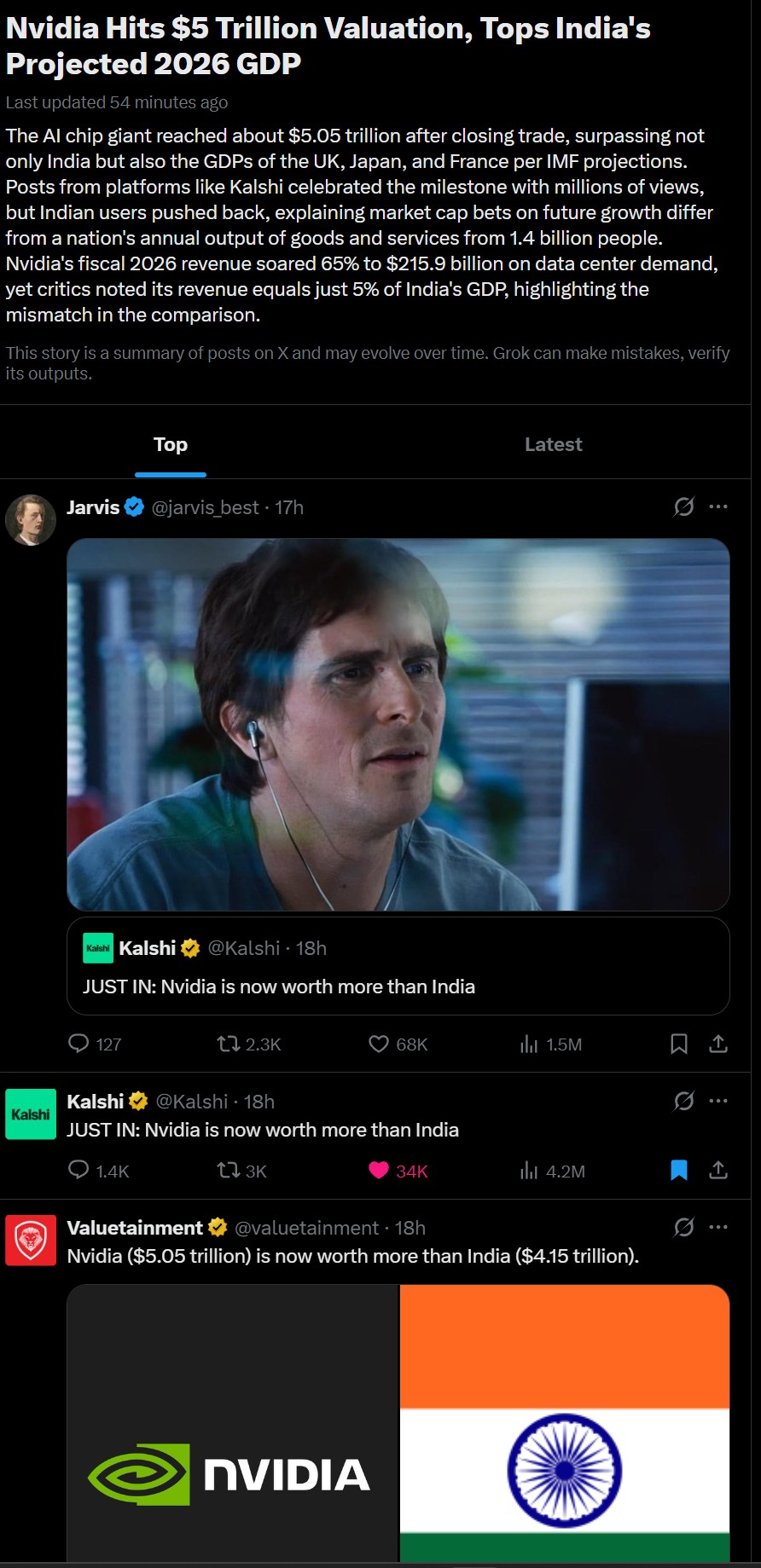The image size is (761, 1568).
Task: Open @jarvis_best profile link
Action: point(205,507)
